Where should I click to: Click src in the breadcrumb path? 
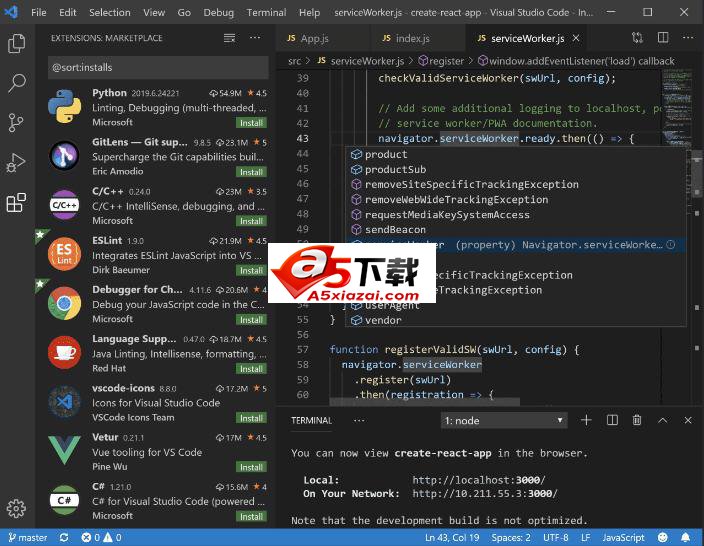point(295,61)
